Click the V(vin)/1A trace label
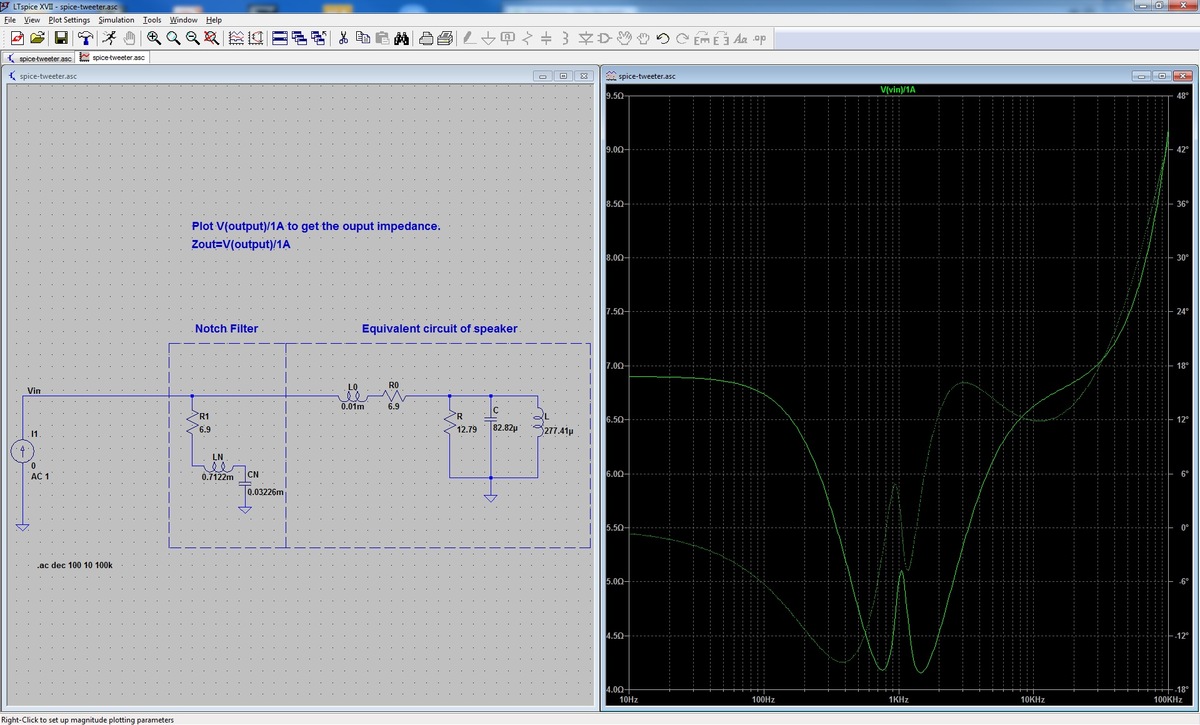 [x=897, y=89]
